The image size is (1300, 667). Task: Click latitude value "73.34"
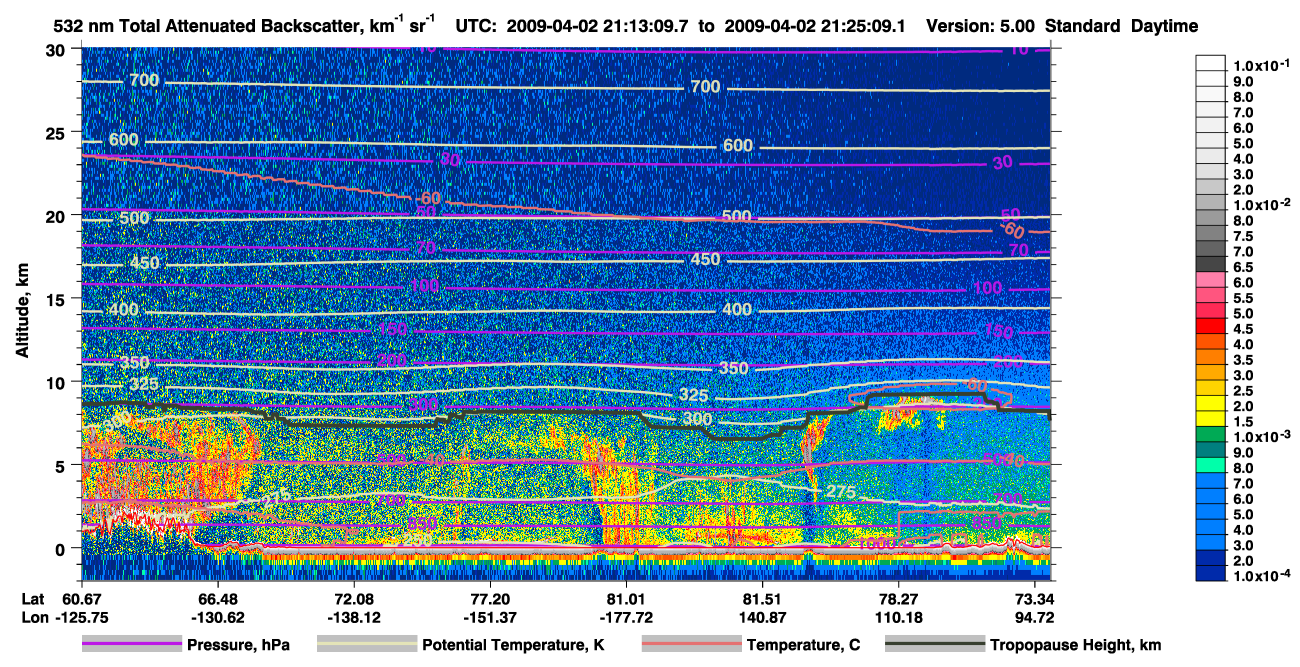[1034, 598]
